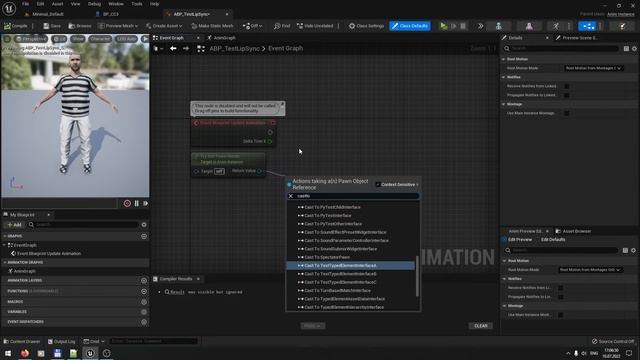The height and width of the screenshot is (360, 640).
Task: Open Root Motion Mode dropdown in Anim Preview Editor
Action: pyautogui.click(x=590, y=270)
